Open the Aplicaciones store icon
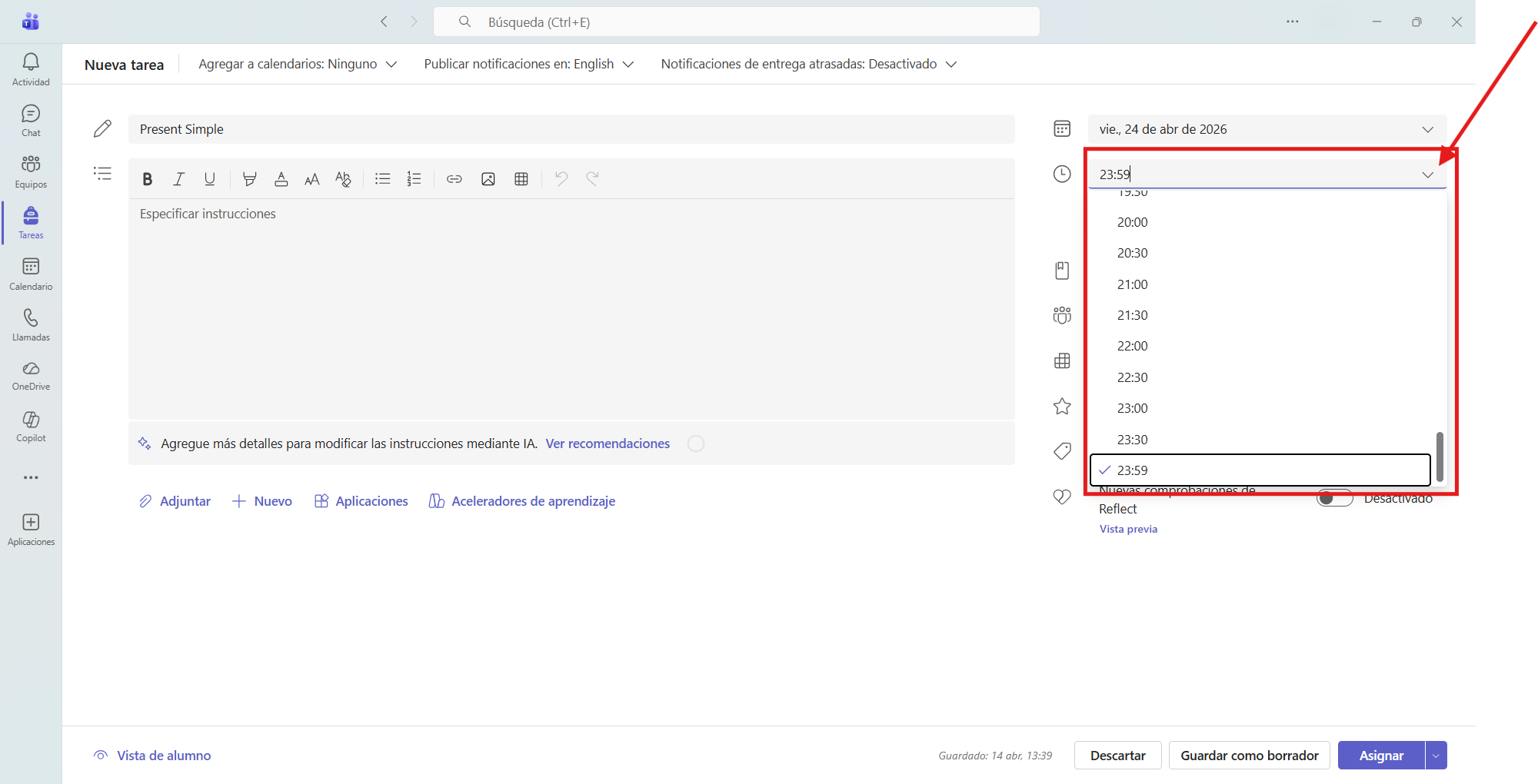The width and height of the screenshot is (1538, 784). pyautogui.click(x=31, y=530)
